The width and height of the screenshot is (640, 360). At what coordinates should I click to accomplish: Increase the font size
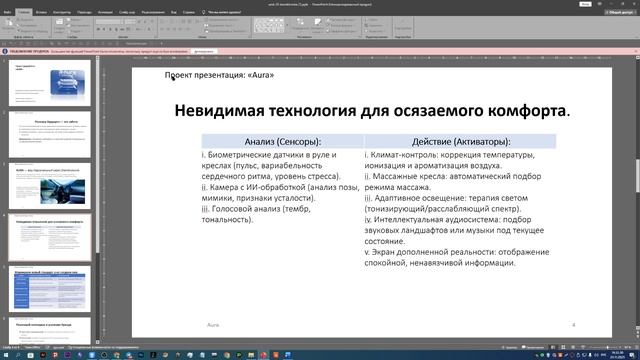(x=139, y=22)
